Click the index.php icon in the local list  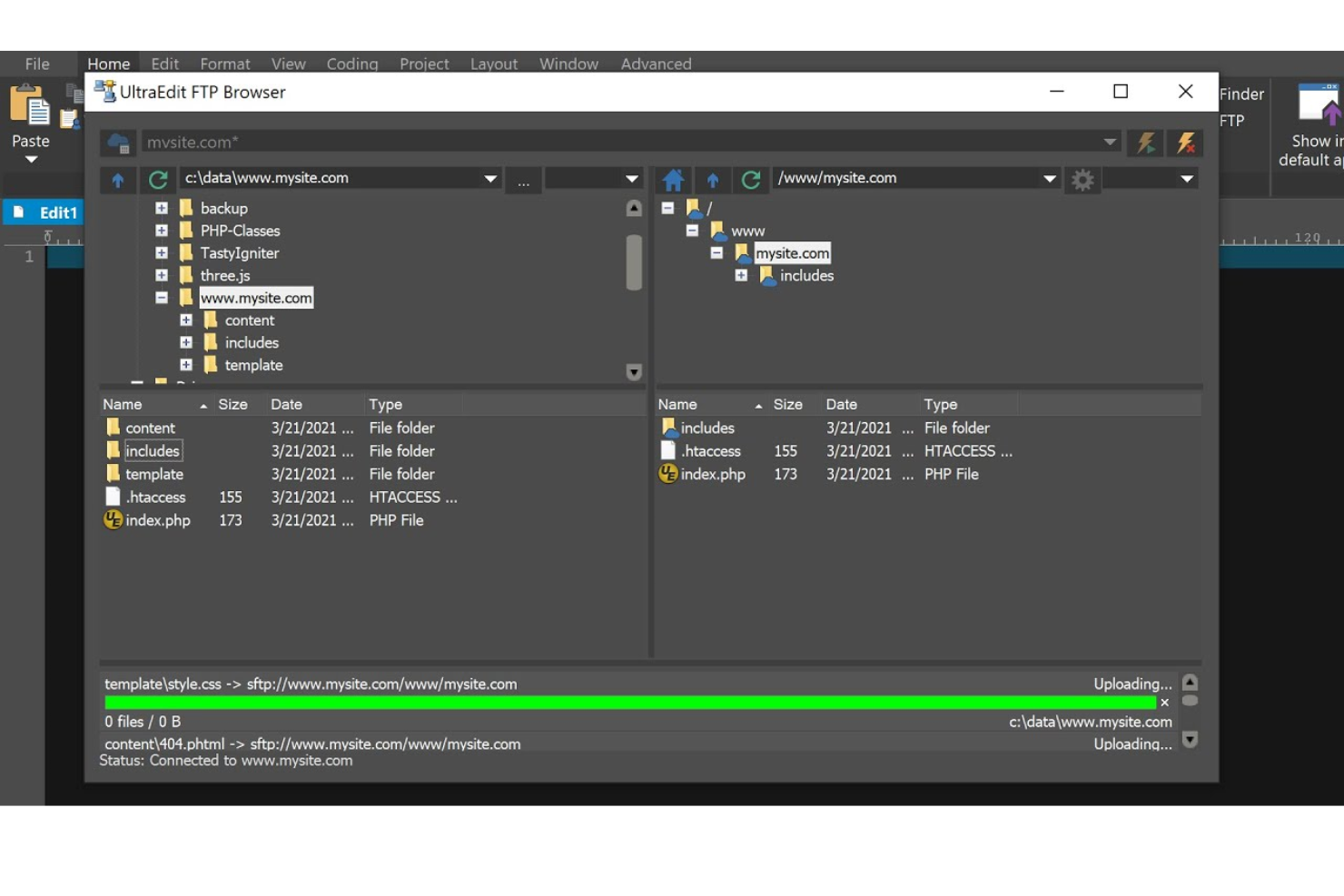(x=113, y=519)
